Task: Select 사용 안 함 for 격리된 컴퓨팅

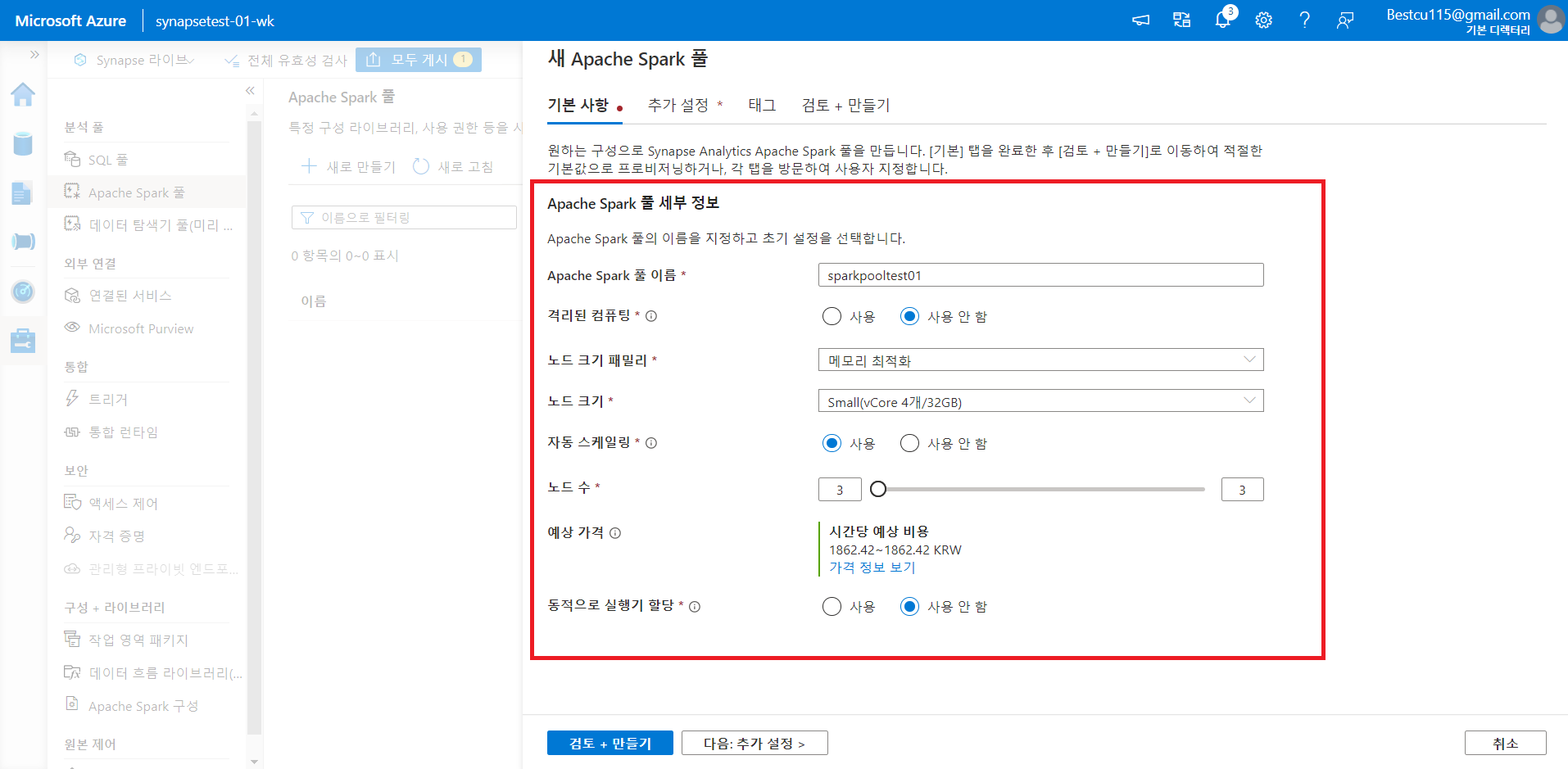Action: (909, 316)
